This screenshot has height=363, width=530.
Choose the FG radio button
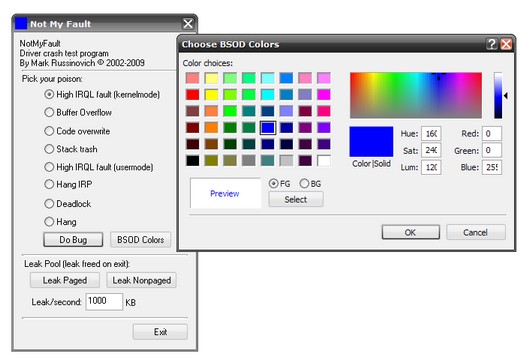[273, 184]
